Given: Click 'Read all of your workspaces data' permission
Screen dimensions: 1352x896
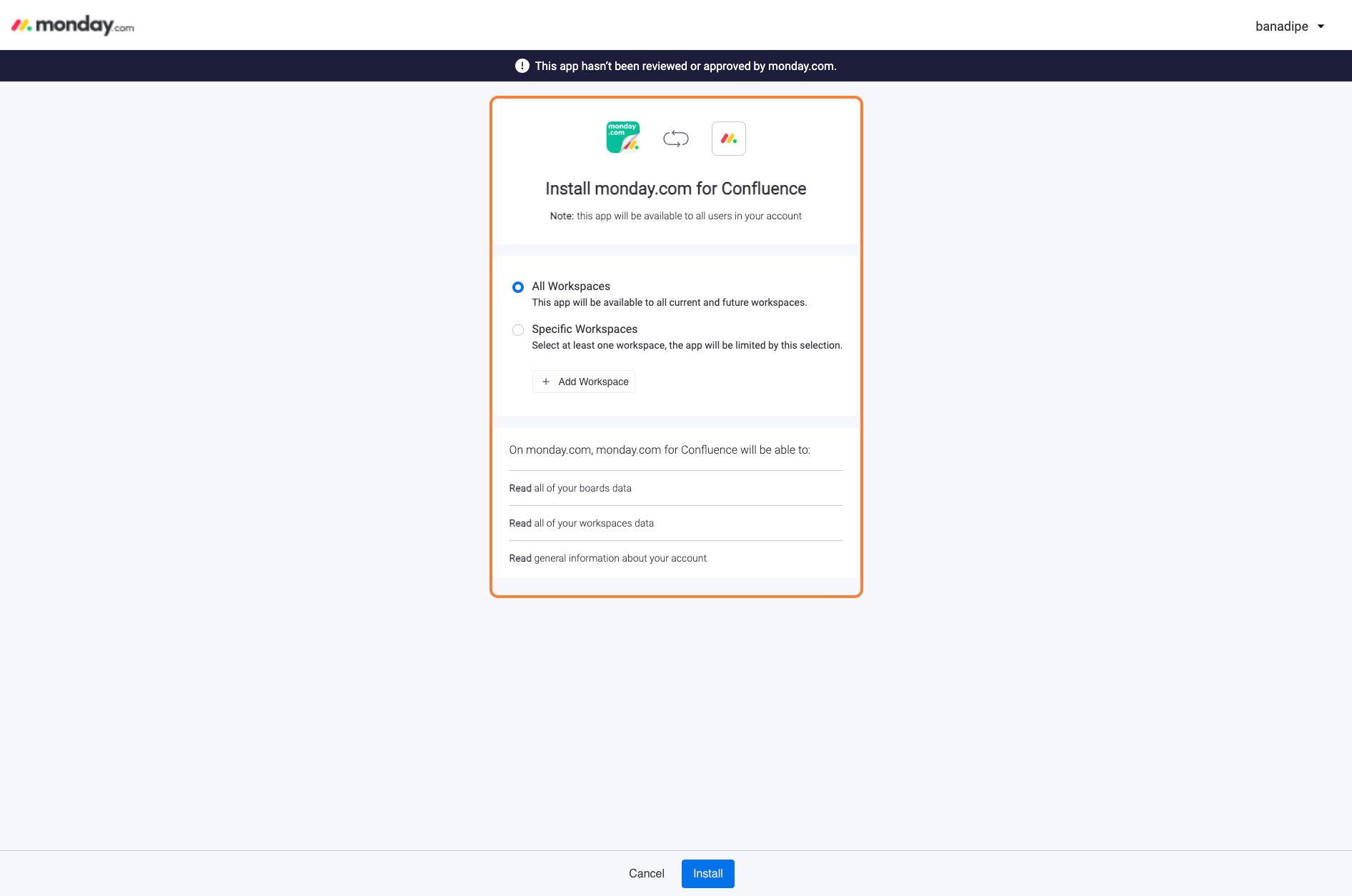Looking at the screenshot, I should point(582,523).
